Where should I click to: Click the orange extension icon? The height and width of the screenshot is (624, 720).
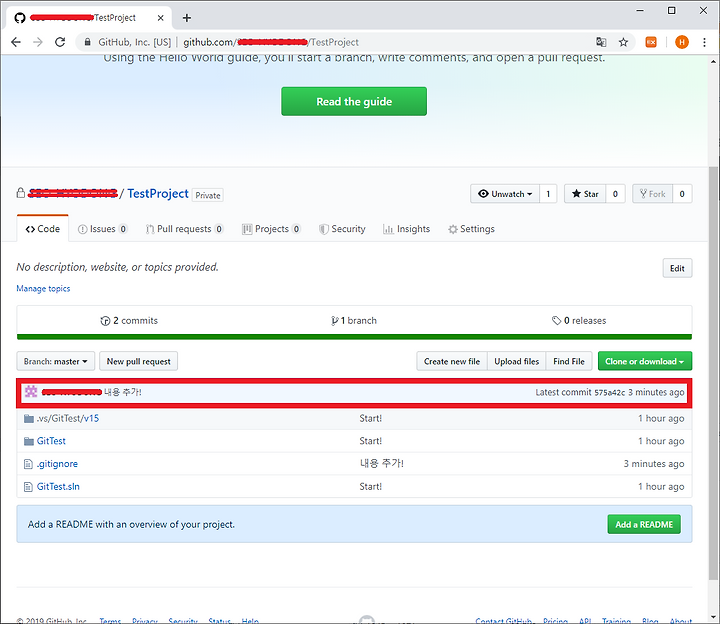coord(651,42)
